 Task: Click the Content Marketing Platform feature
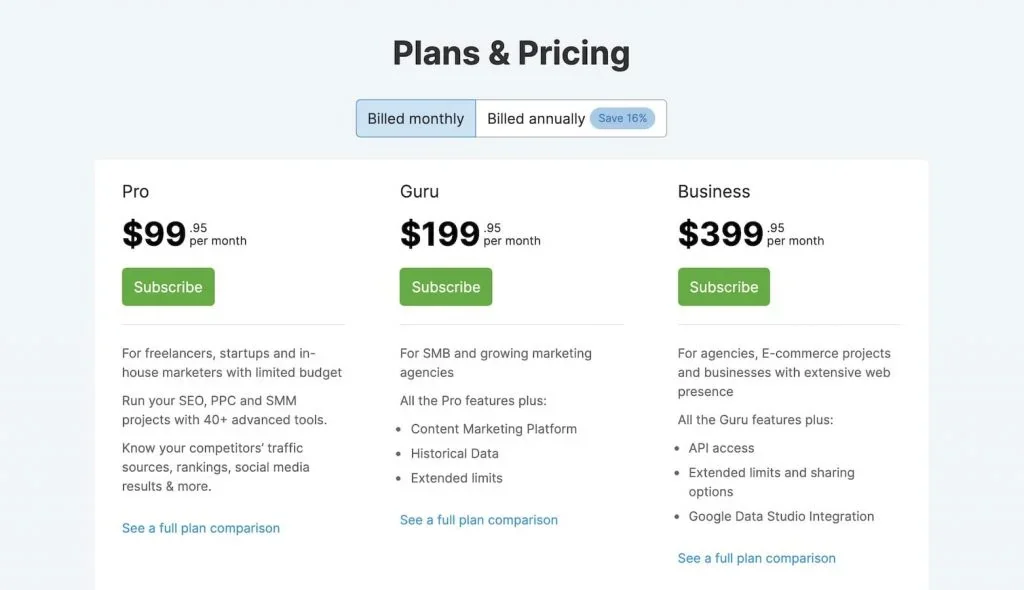pos(494,429)
